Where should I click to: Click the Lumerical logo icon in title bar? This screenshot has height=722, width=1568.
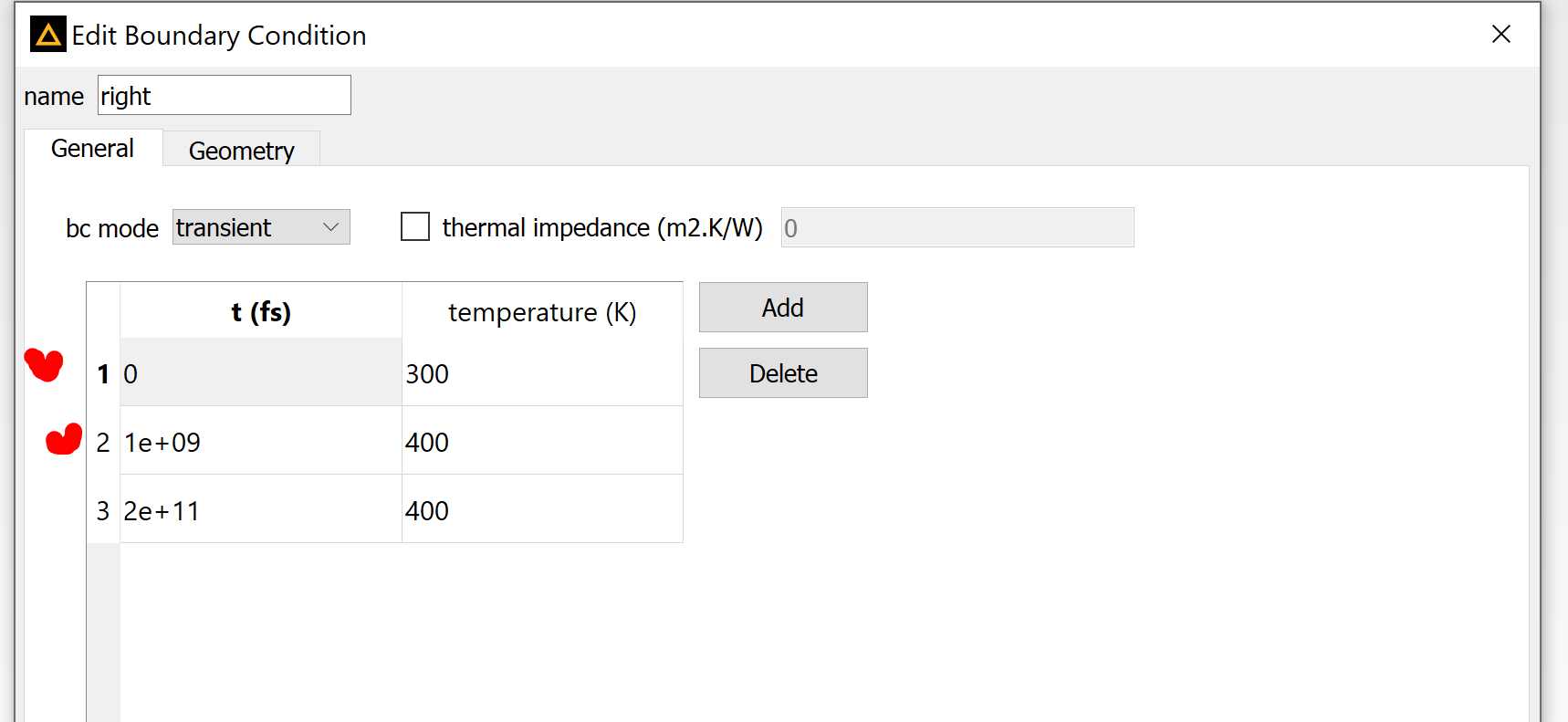(x=48, y=35)
